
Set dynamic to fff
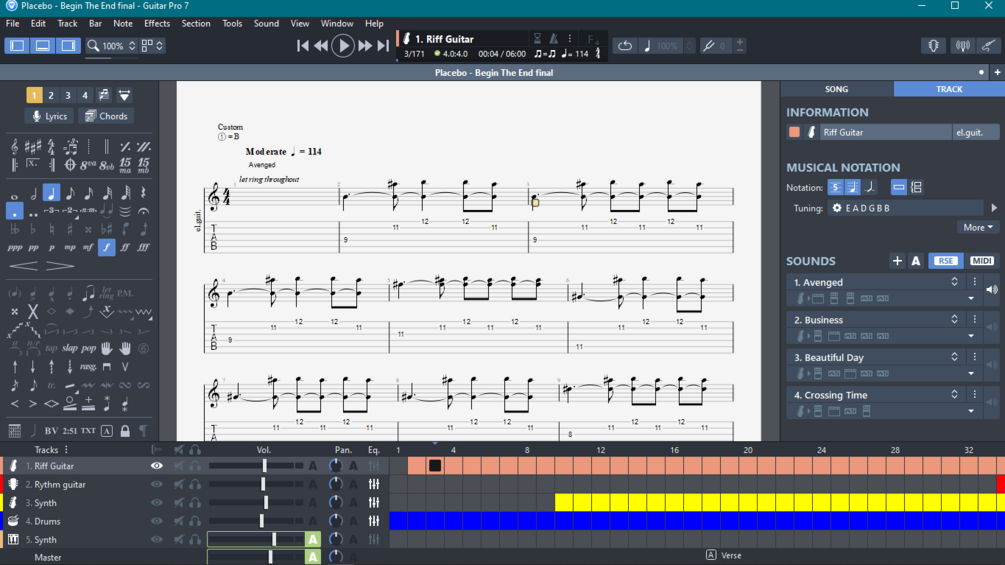(144, 247)
